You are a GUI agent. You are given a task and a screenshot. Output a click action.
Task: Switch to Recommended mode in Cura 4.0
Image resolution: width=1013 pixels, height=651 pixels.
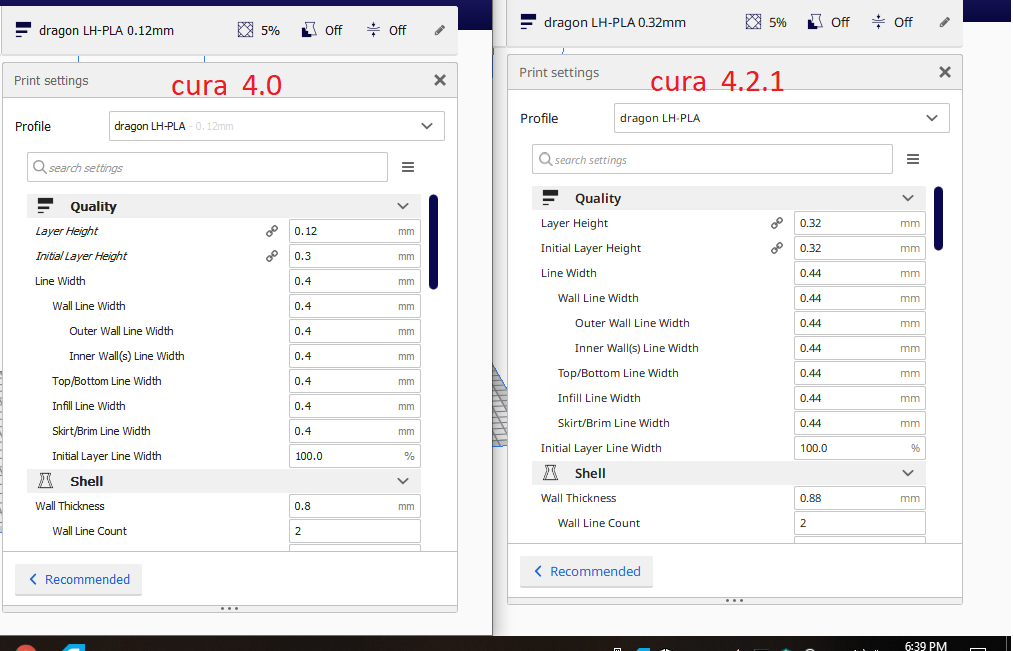79,579
